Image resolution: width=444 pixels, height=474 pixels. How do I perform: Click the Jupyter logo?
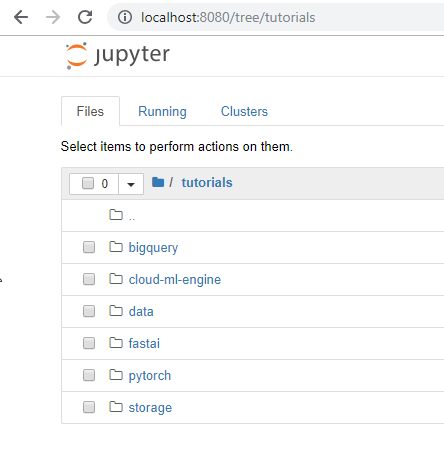coord(118,55)
